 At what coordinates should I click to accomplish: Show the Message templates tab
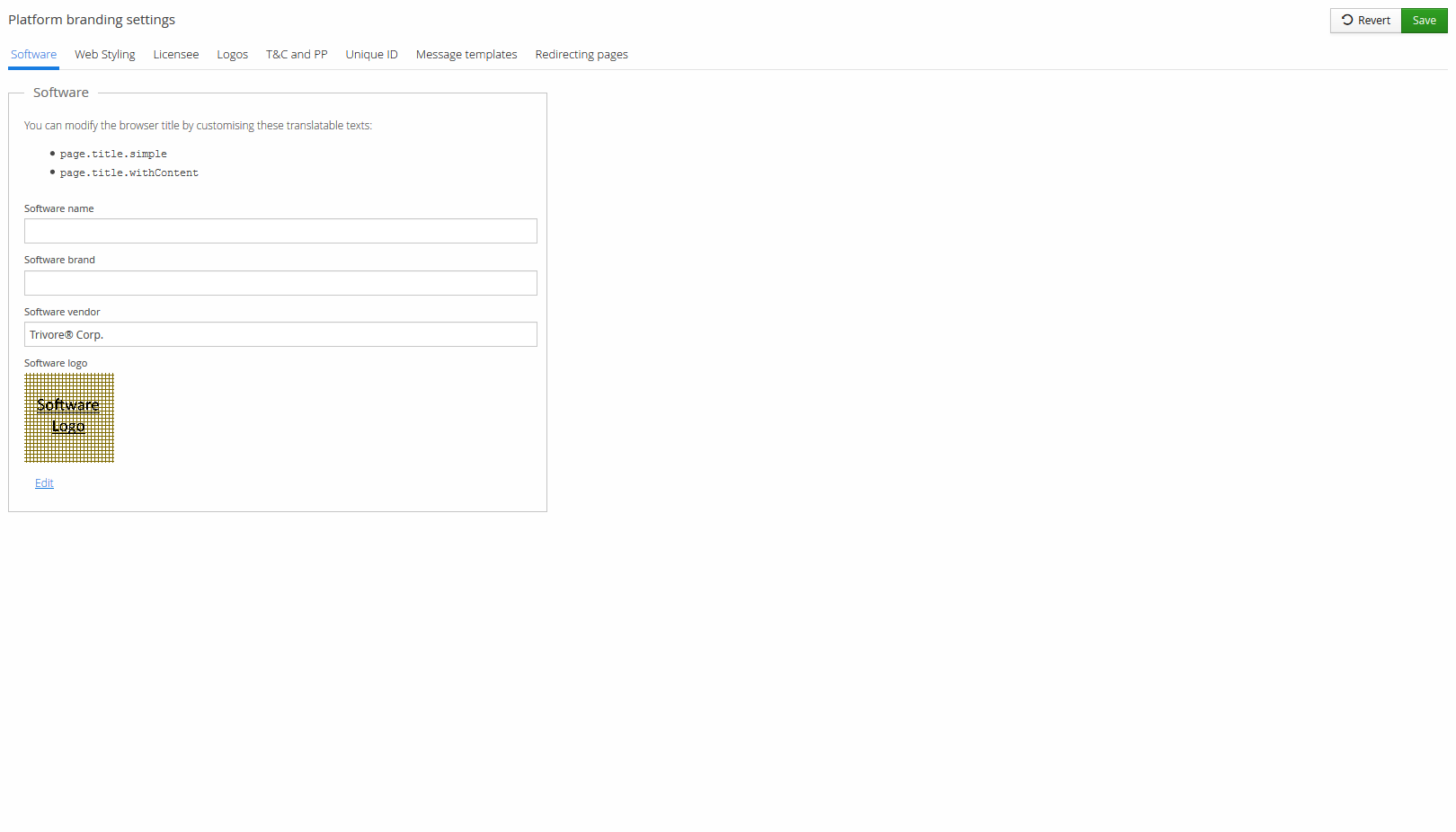[466, 55]
